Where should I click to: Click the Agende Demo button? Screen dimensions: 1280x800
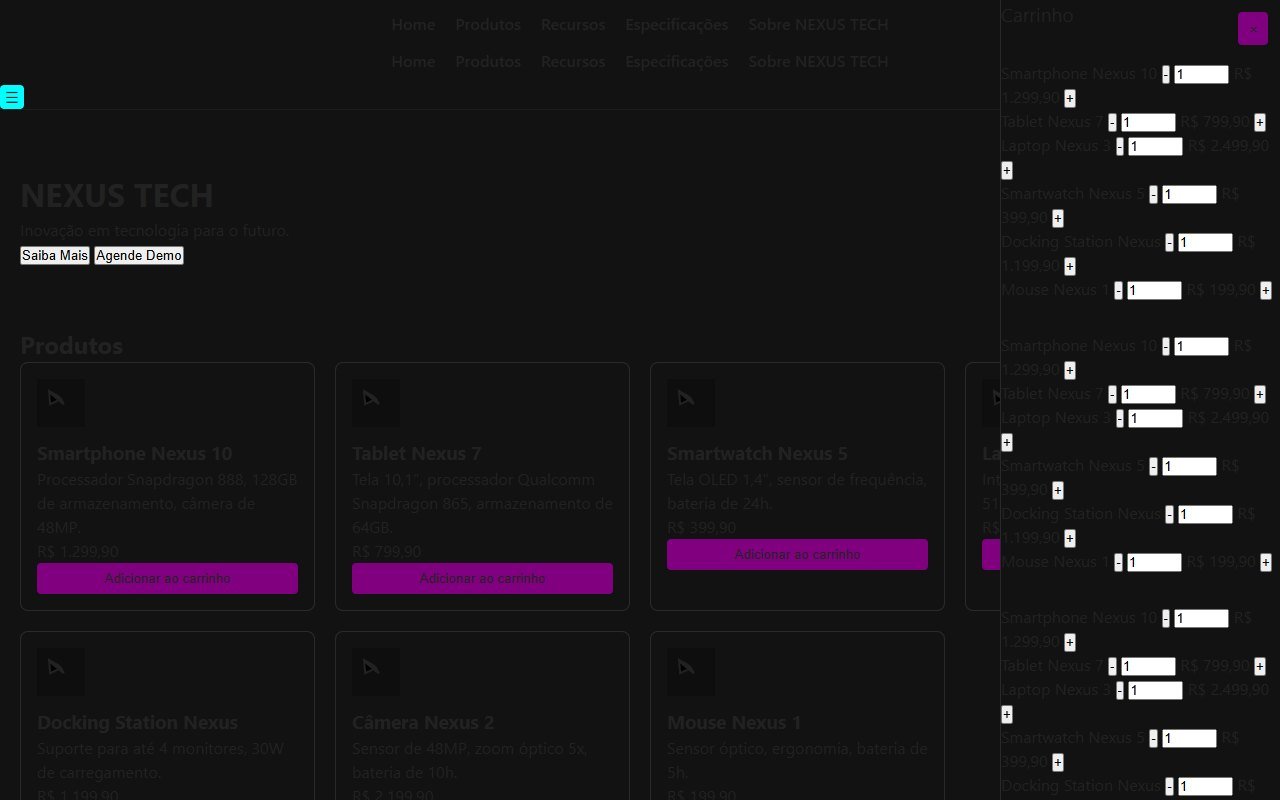(139, 255)
